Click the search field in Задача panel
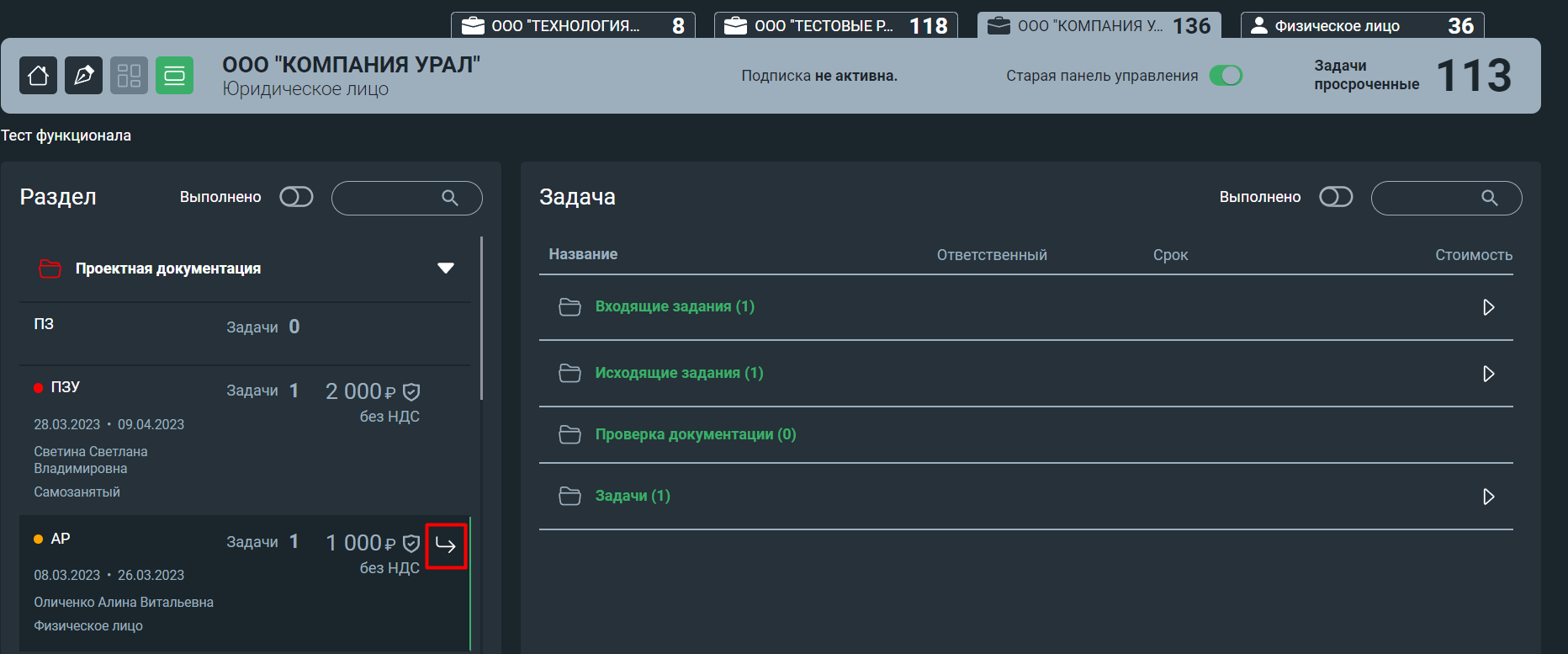 (1447, 198)
